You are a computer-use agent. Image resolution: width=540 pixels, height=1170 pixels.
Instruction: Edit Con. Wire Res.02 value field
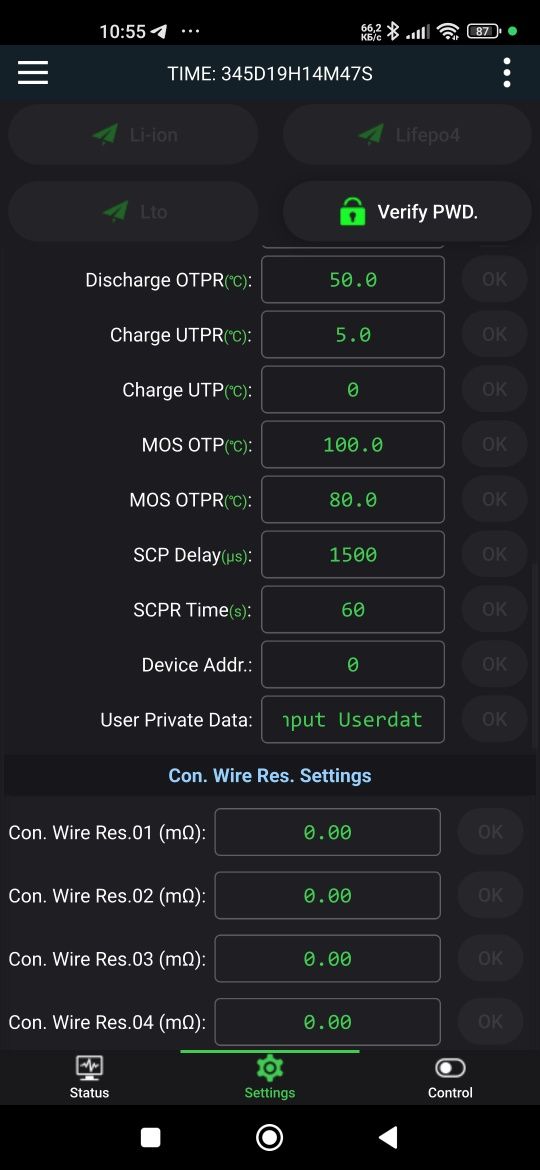pyautogui.click(x=327, y=895)
